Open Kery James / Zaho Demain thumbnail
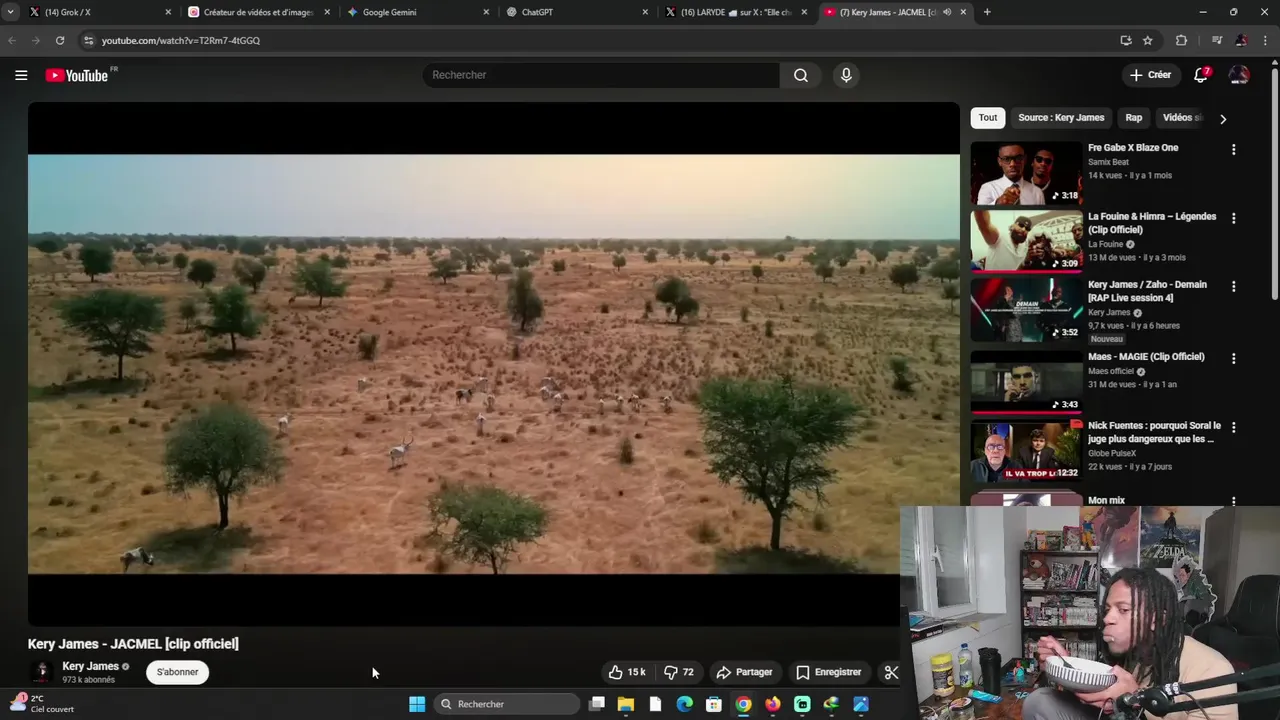This screenshot has width=1280, height=720. click(1026, 310)
